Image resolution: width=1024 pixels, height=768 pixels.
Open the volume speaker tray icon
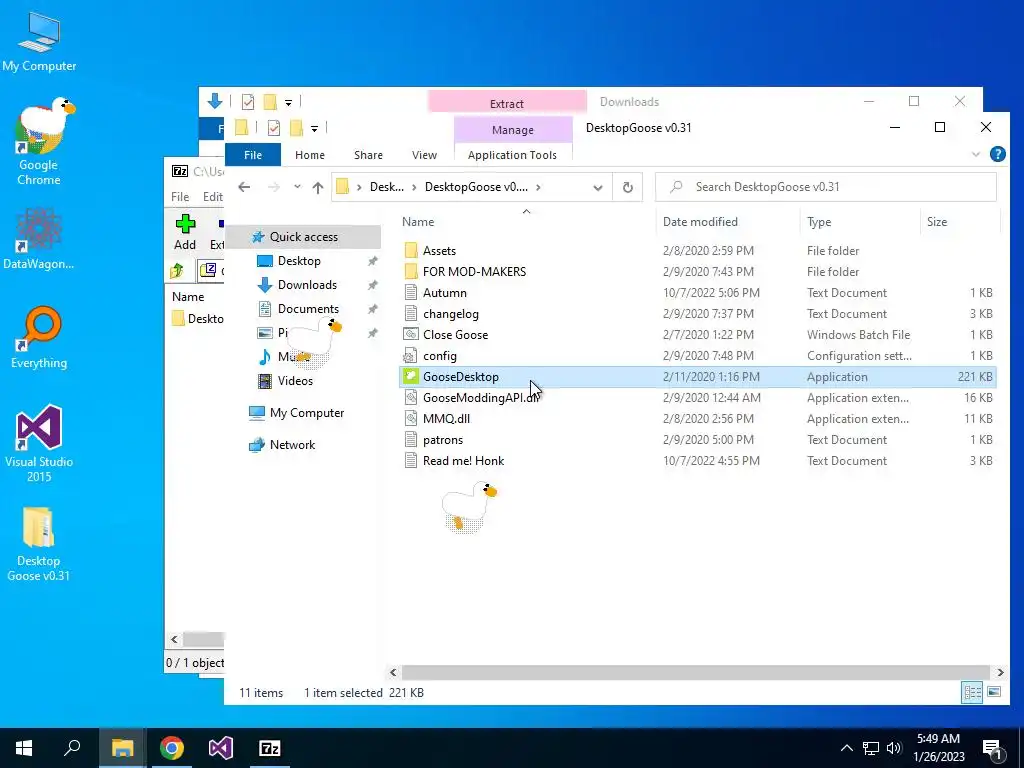894,748
